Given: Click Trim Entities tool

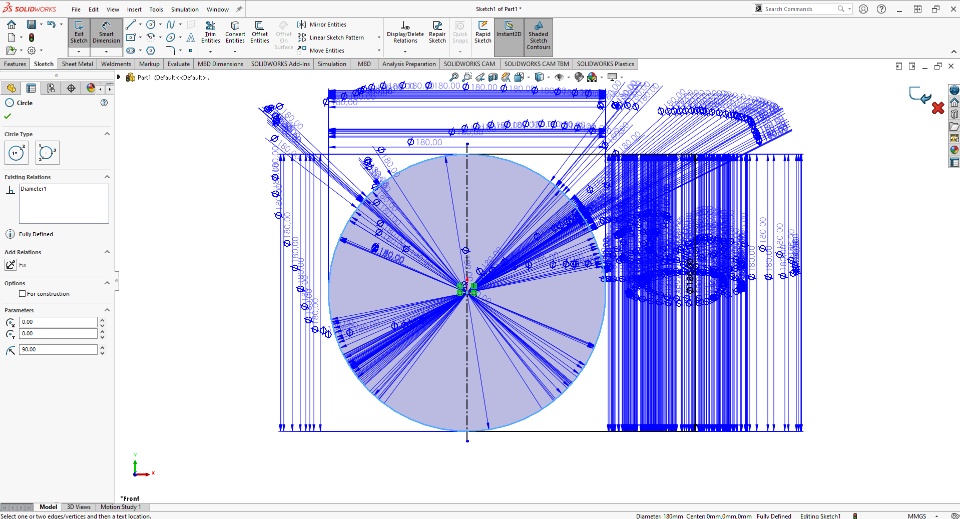Looking at the screenshot, I should coord(211,32).
